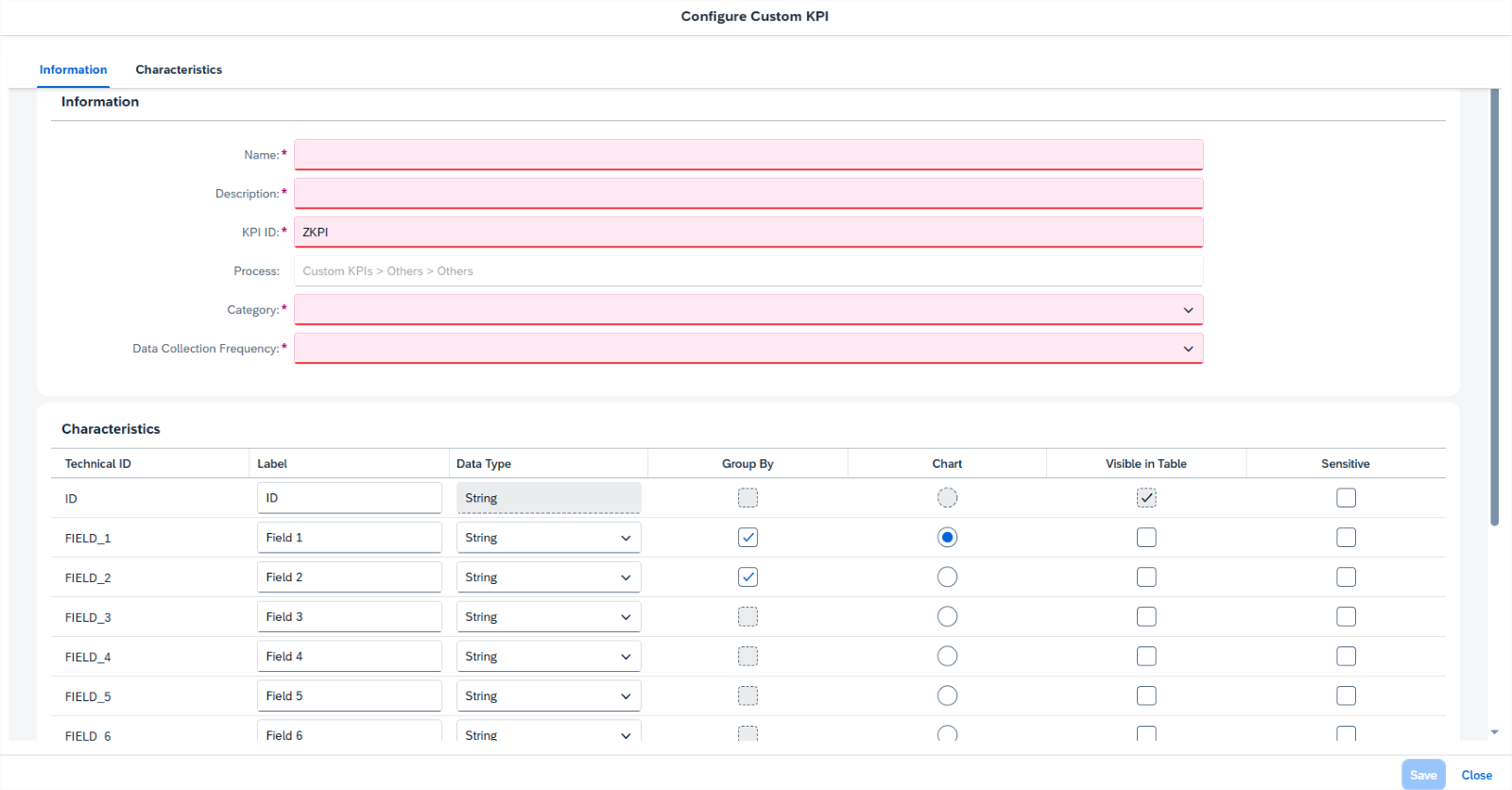The width and height of the screenshot is (1512, 790).
Task: Switch to the Characteristics tab
Action: tap(179, 70)
